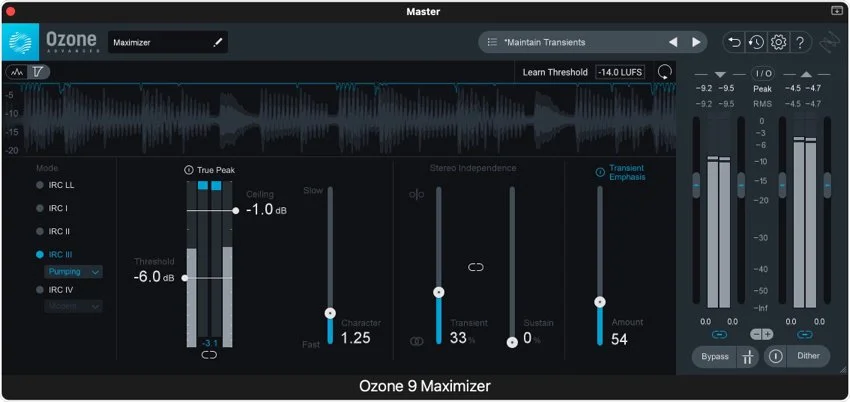
Task: Click the Sustain value 0 %
Action: 532,339
